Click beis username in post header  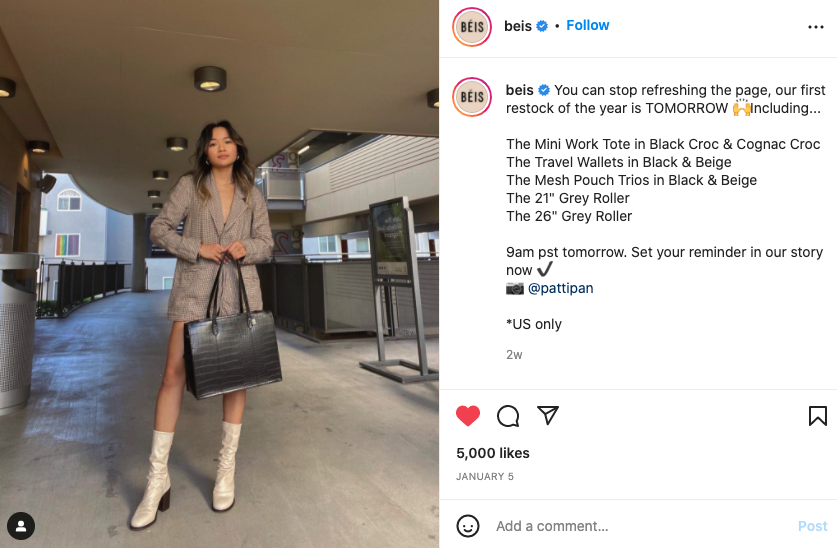518,26
